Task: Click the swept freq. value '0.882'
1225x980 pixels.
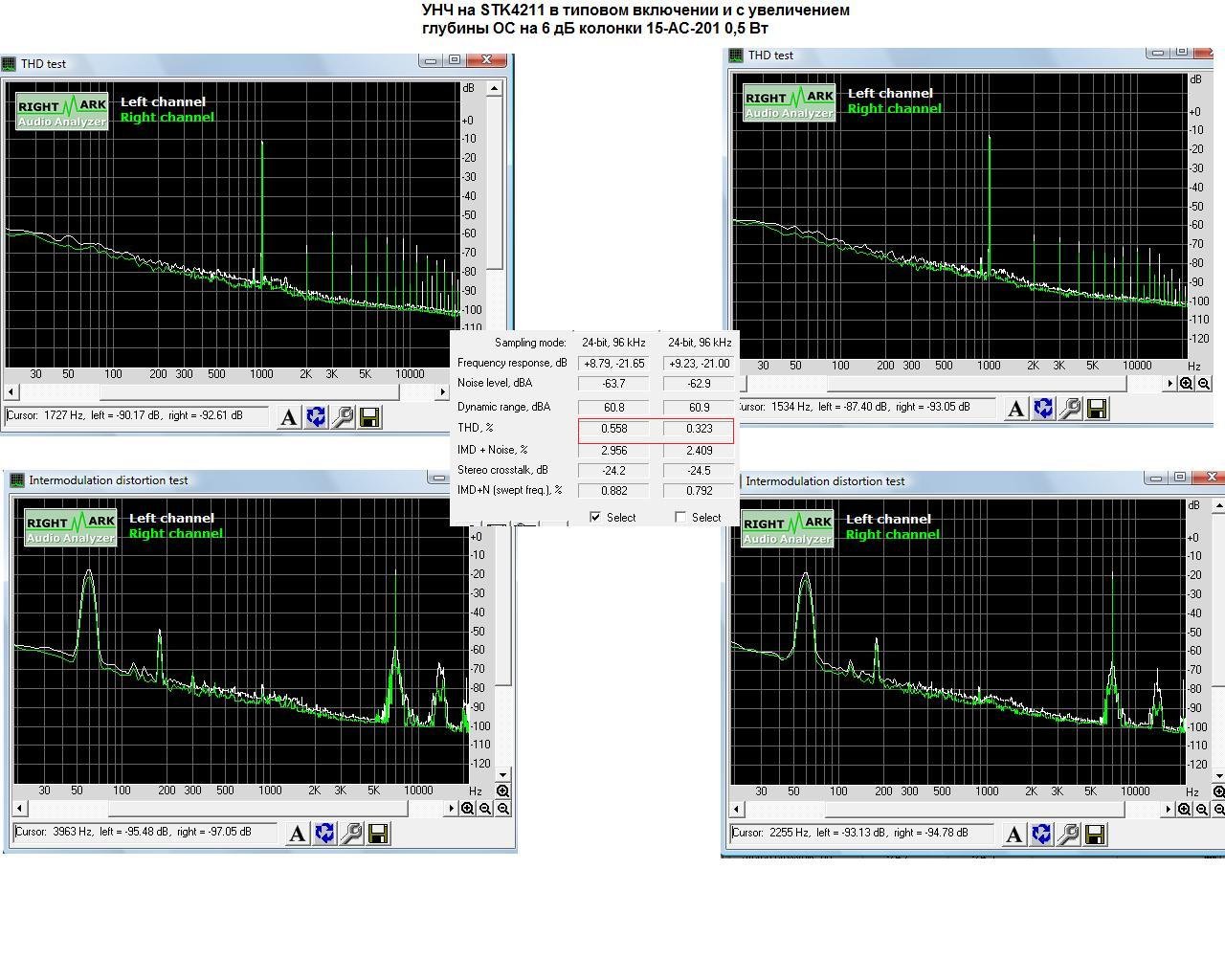Action: 613,491
